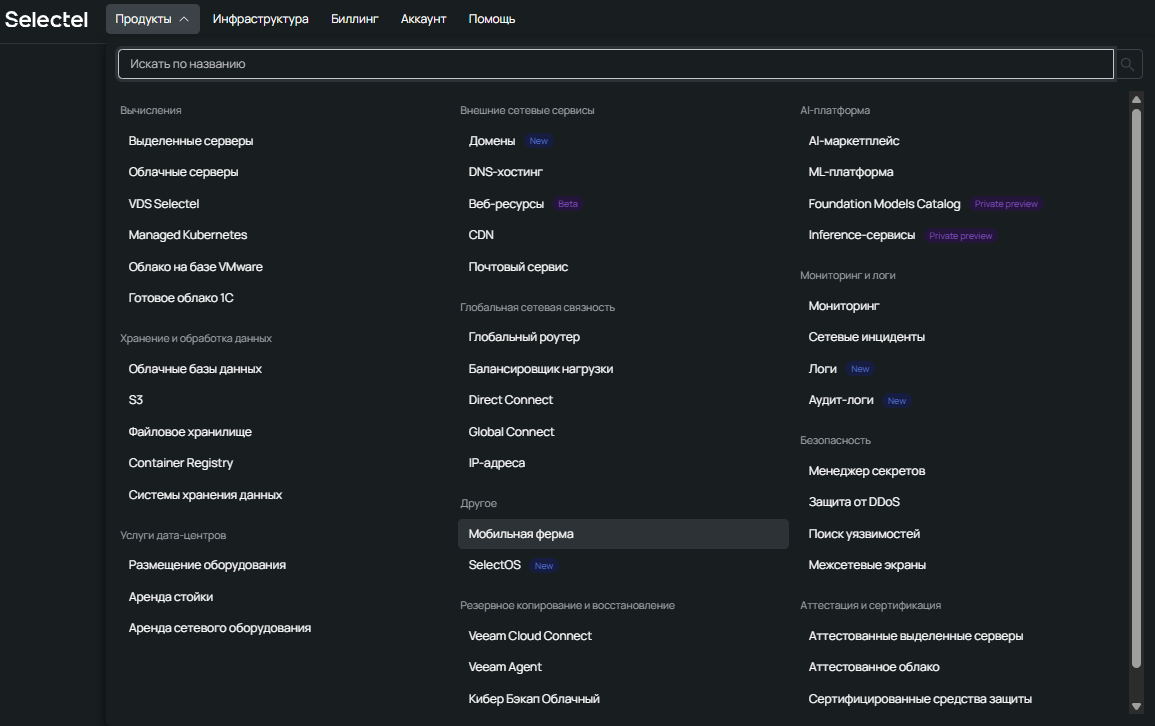This screenshot has height=726, width=1155.
Task: Open the Биллинг menu
Action: 355,19
